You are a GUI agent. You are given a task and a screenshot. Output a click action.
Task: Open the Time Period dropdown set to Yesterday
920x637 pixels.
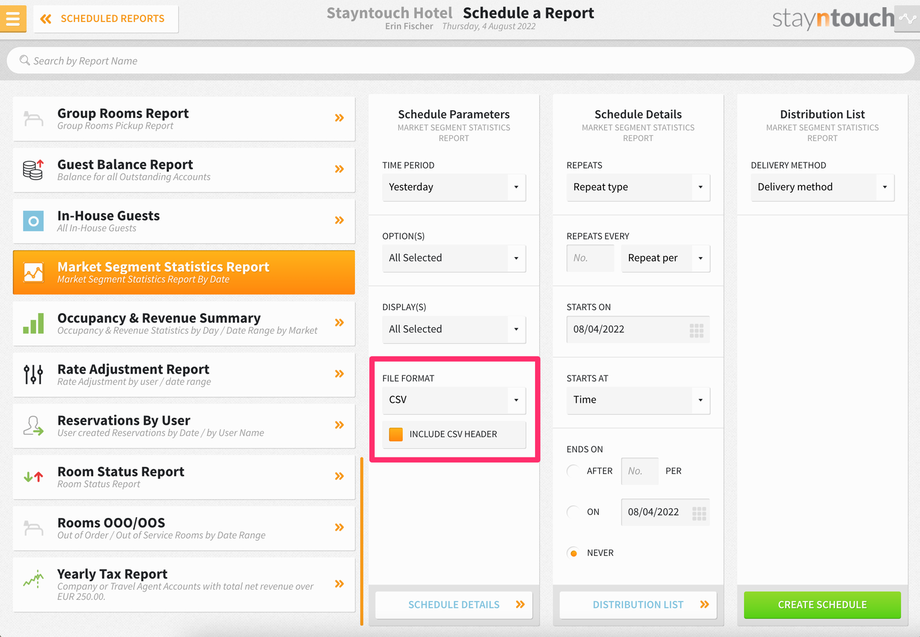(x=454, y=187)
